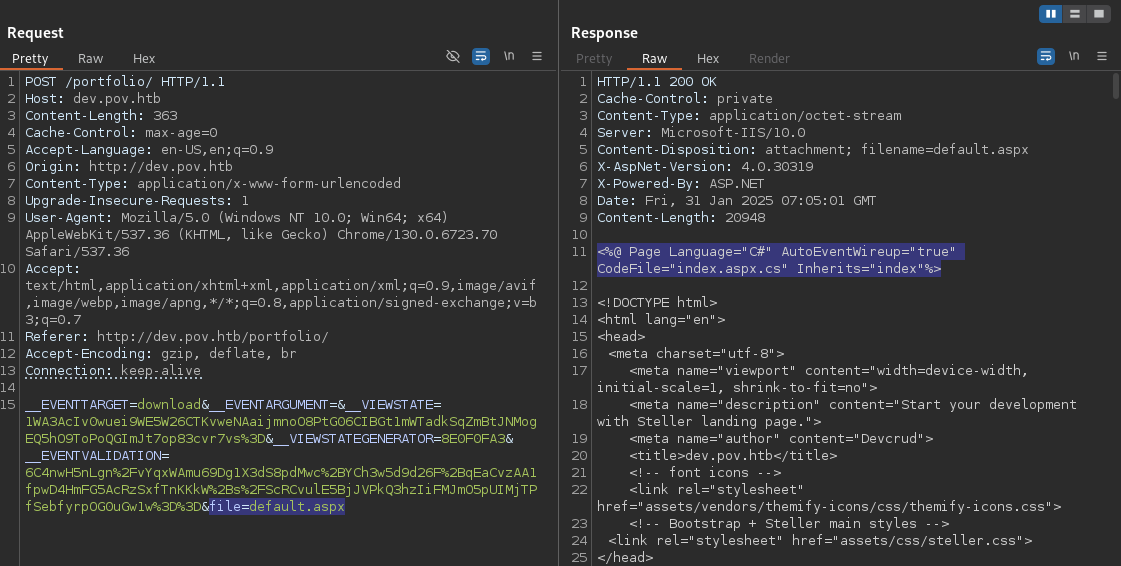This screenshot has width=1121, height=566.
Task: Toggle word wrap icon in Response panel
Action: pos(1046,57)
